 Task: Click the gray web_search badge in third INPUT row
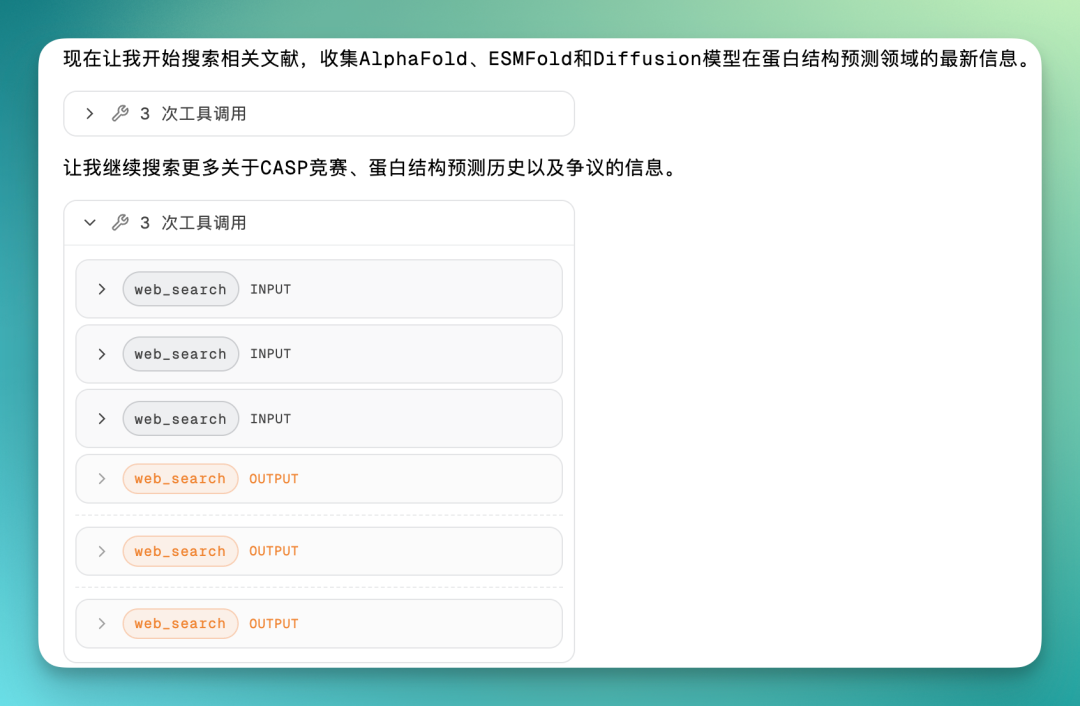[x=180, y=419]
